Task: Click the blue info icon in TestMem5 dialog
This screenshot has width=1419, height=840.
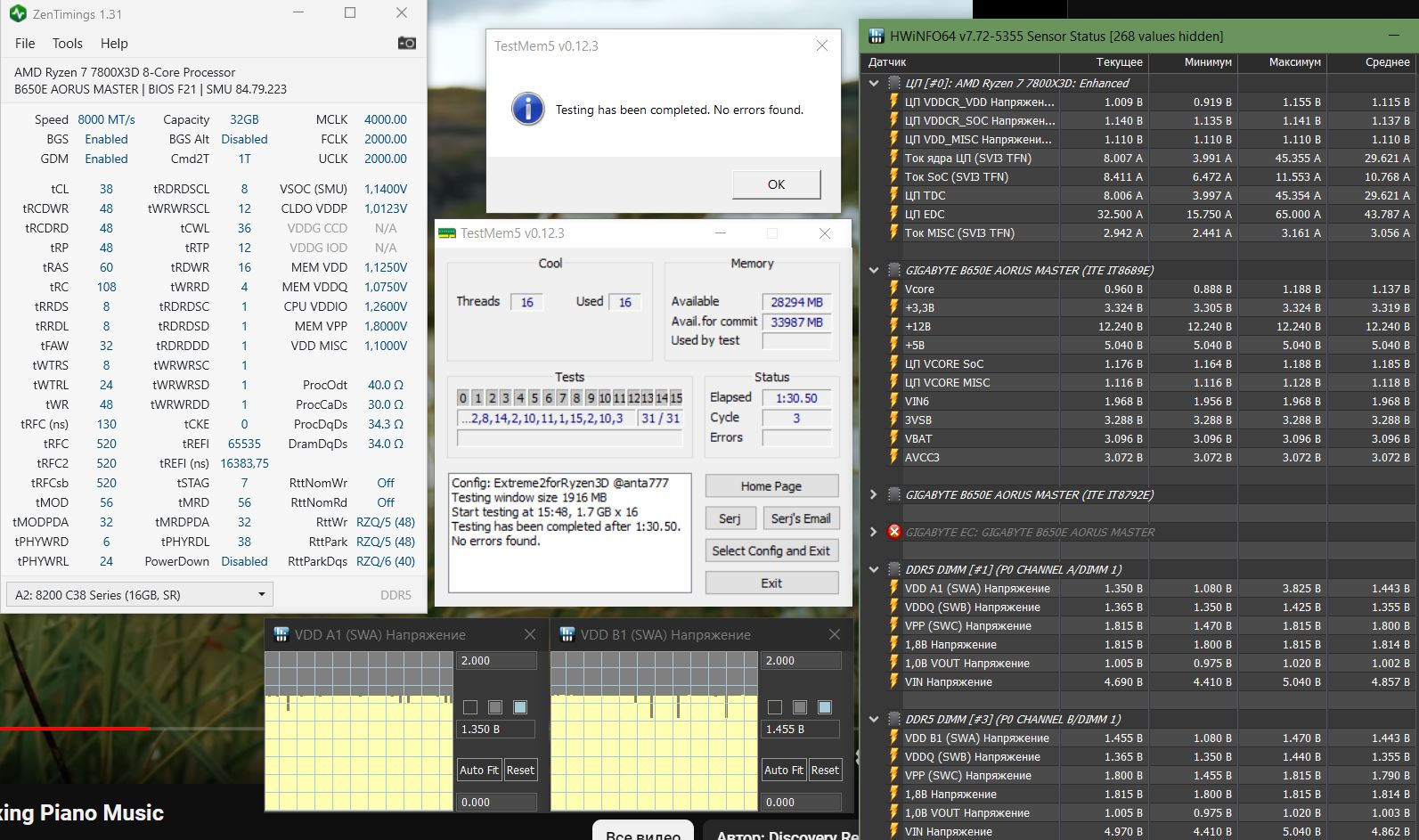Action: click(527, 110)
